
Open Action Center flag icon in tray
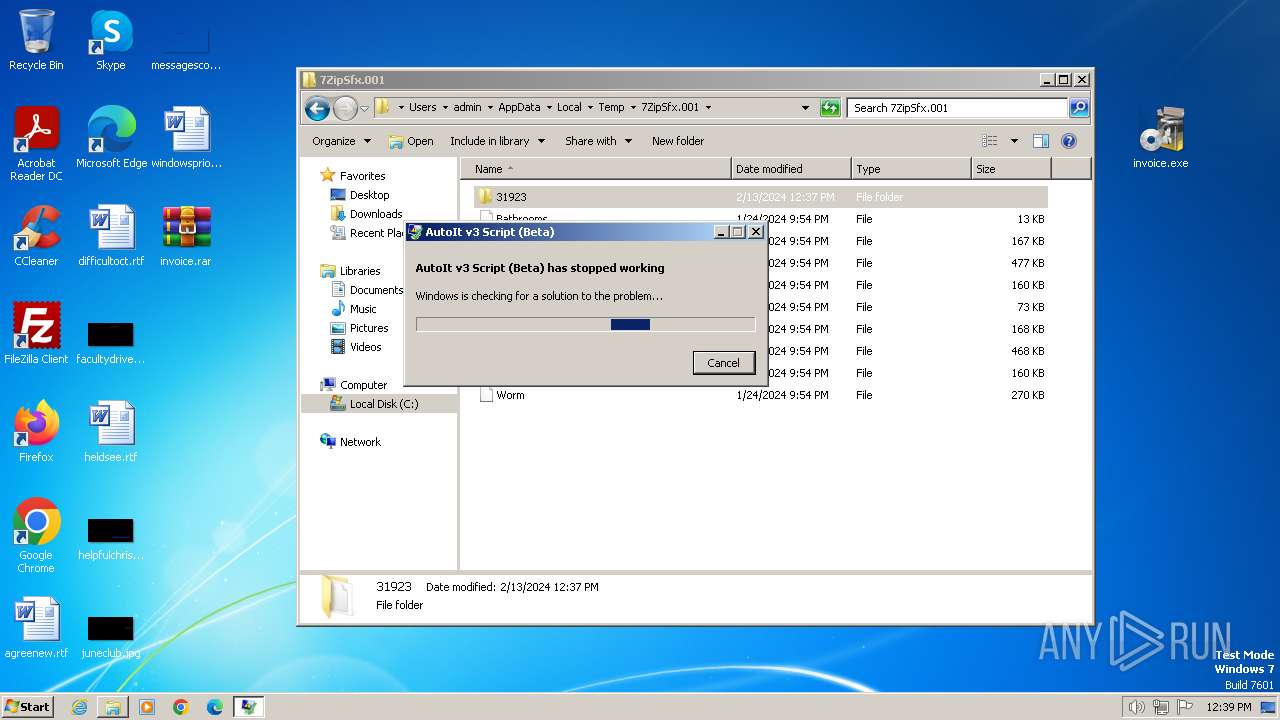[1185, 707]
